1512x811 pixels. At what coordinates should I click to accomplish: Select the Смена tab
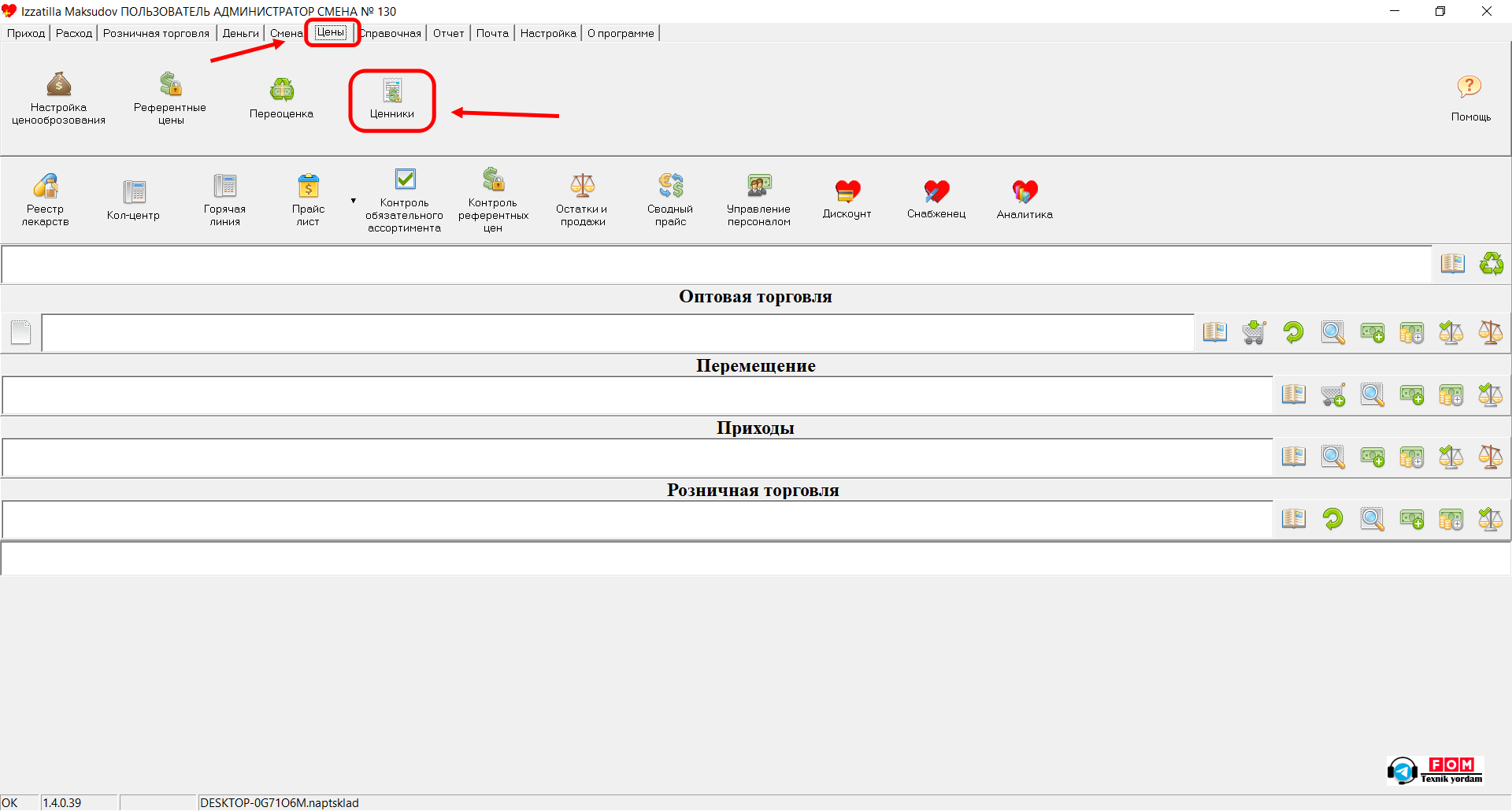pyautogui.click(x=286, y=33)
